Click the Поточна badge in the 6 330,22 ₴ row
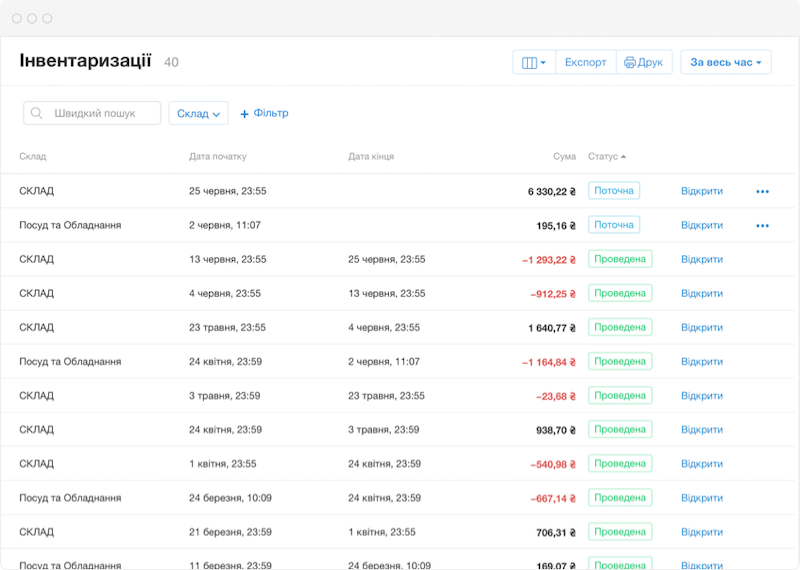 pos(614,191)
